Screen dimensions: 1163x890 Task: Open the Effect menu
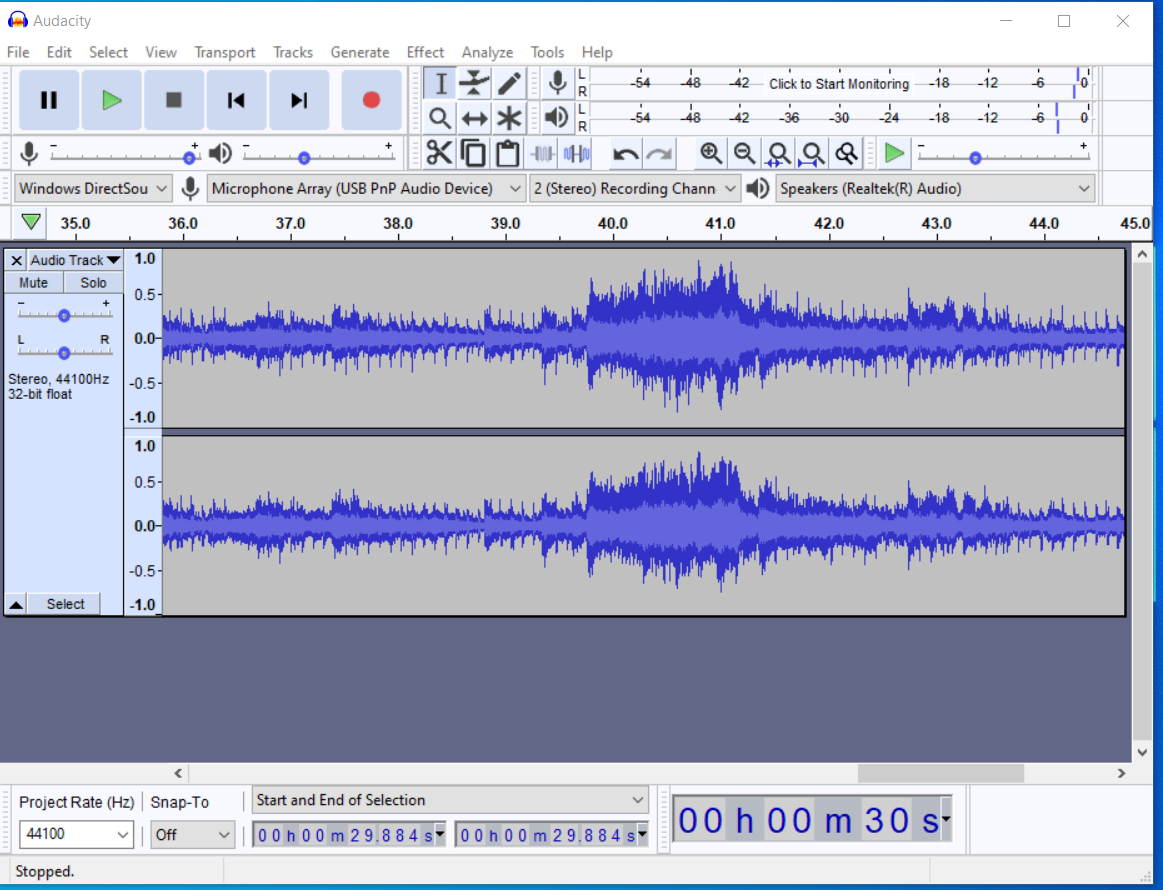(x=425, y=52)
